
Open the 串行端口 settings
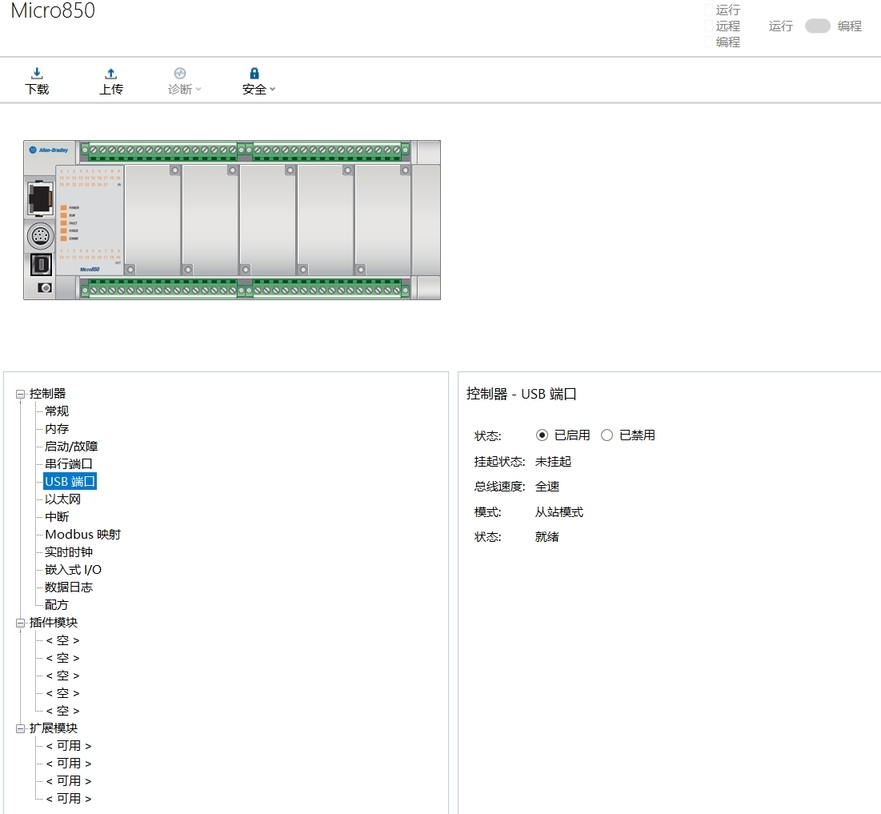pyautogui.click(x=69, y=464)
